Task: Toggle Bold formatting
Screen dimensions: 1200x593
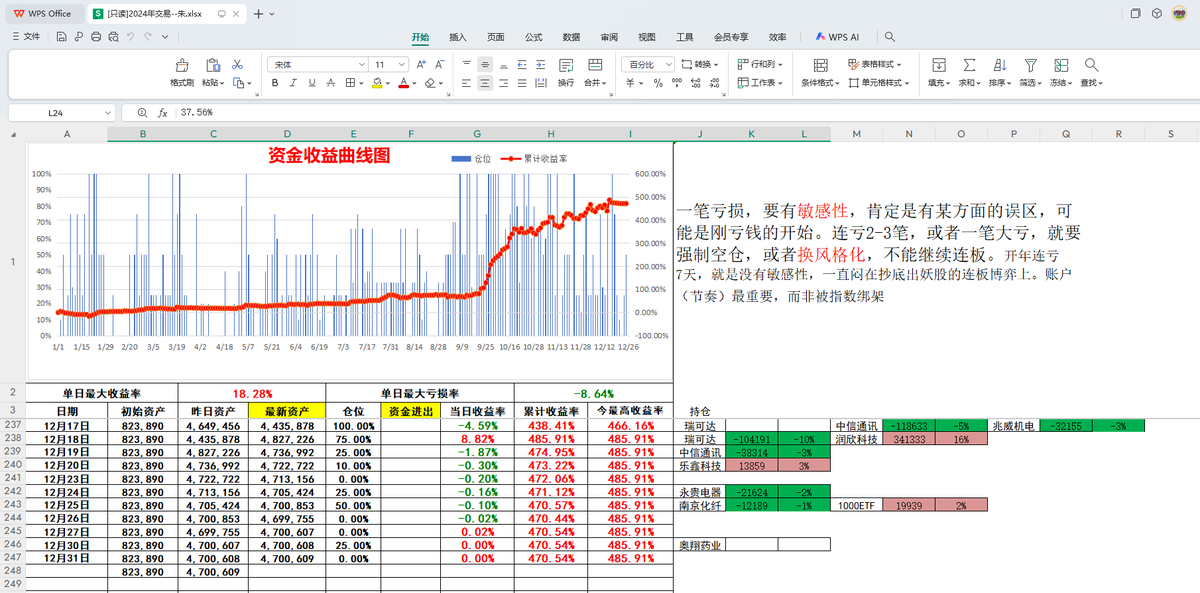Action: click(274, 83)
